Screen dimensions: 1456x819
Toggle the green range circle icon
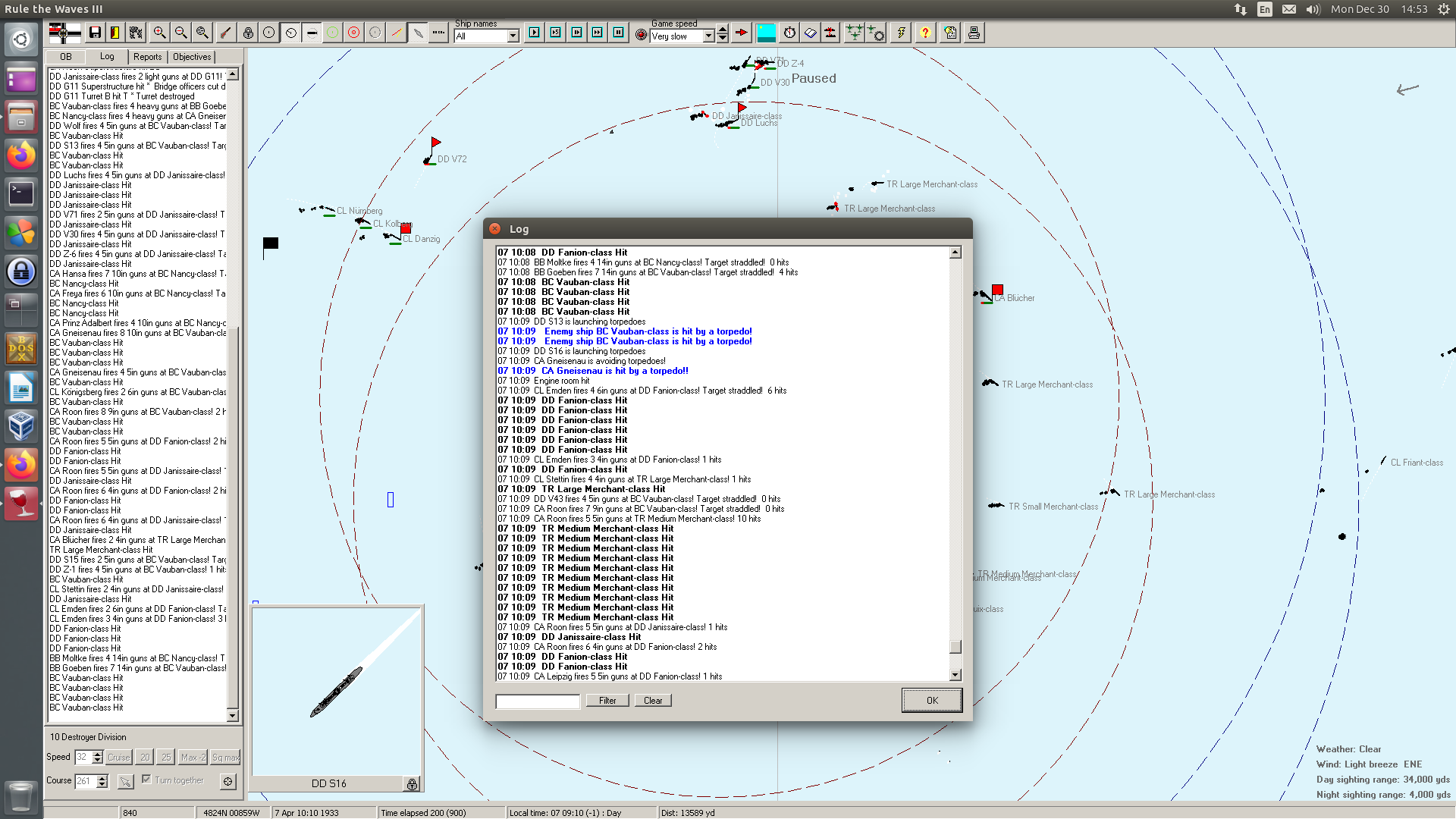[332, 33]
